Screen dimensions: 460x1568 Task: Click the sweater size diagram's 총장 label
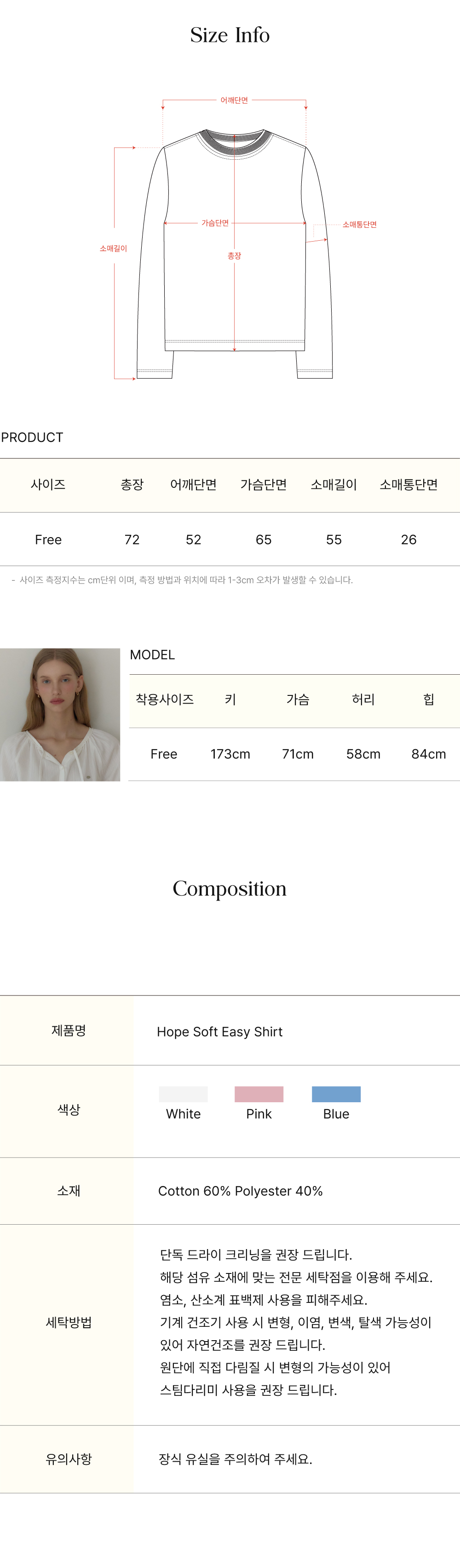pos(234,256)
